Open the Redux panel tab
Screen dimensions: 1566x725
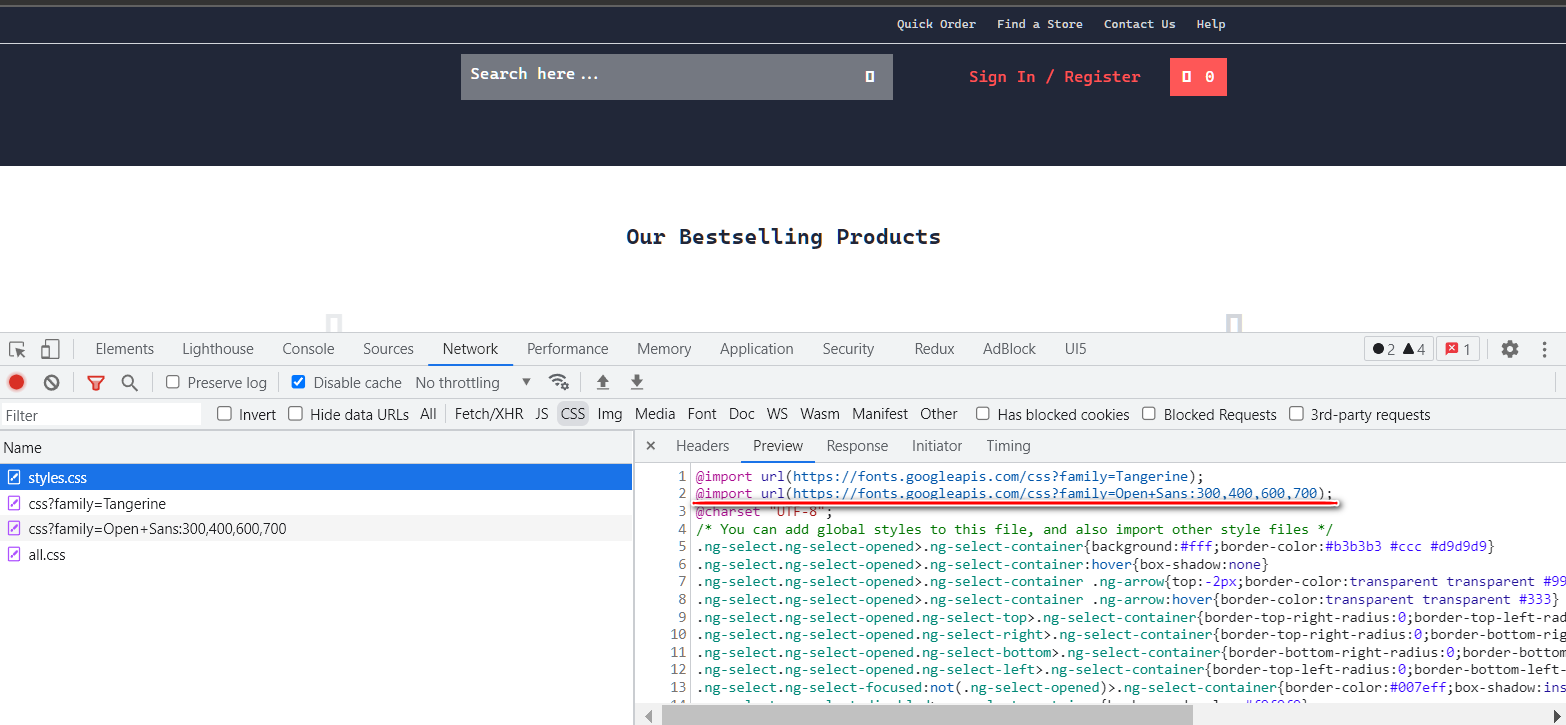932,348
